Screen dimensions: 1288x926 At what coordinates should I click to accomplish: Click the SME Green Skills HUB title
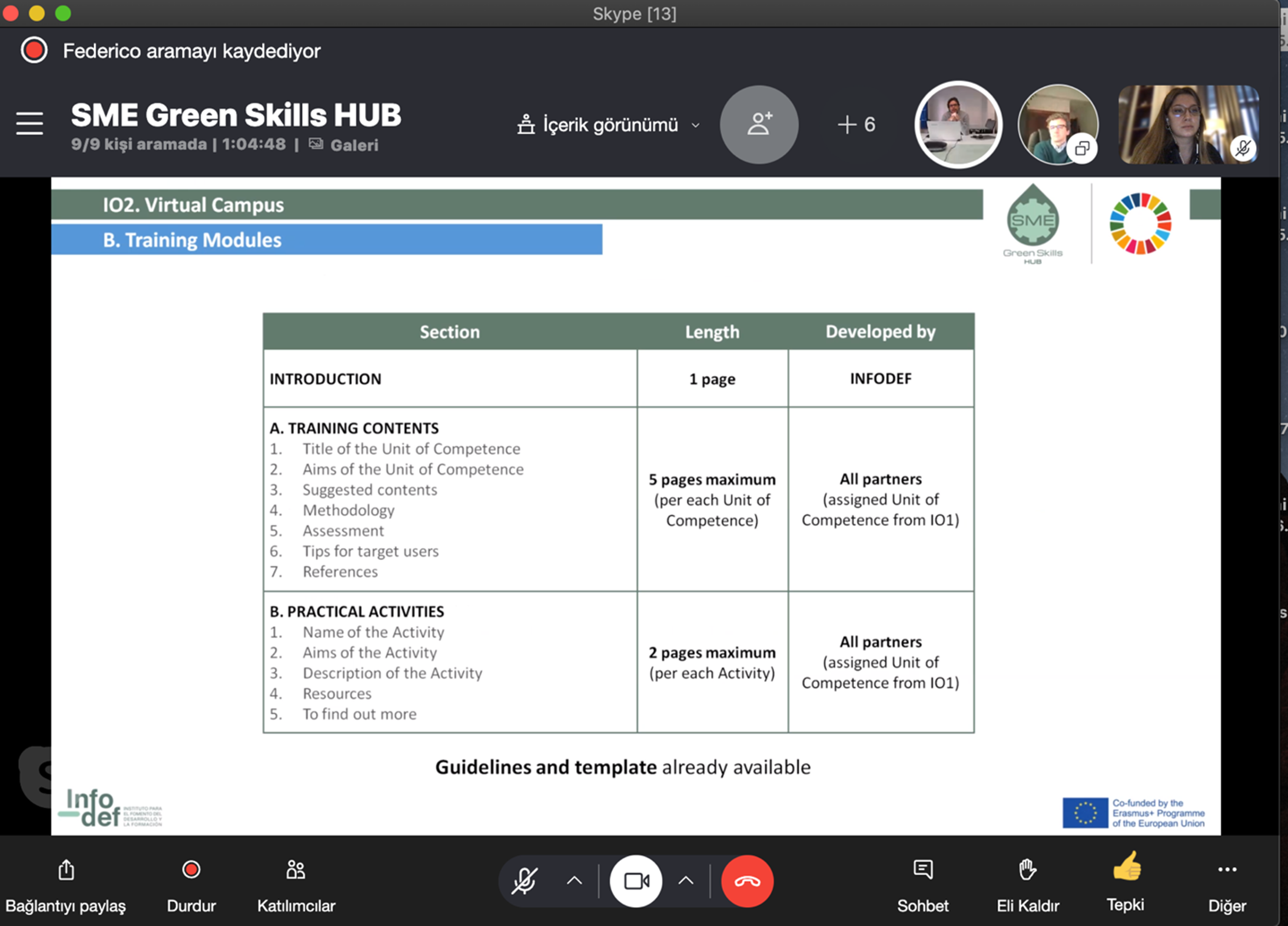[x=236, y=115]
